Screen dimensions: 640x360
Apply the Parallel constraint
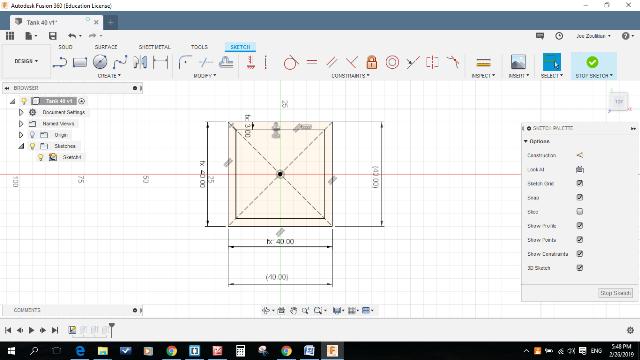[x=332, y=62]
